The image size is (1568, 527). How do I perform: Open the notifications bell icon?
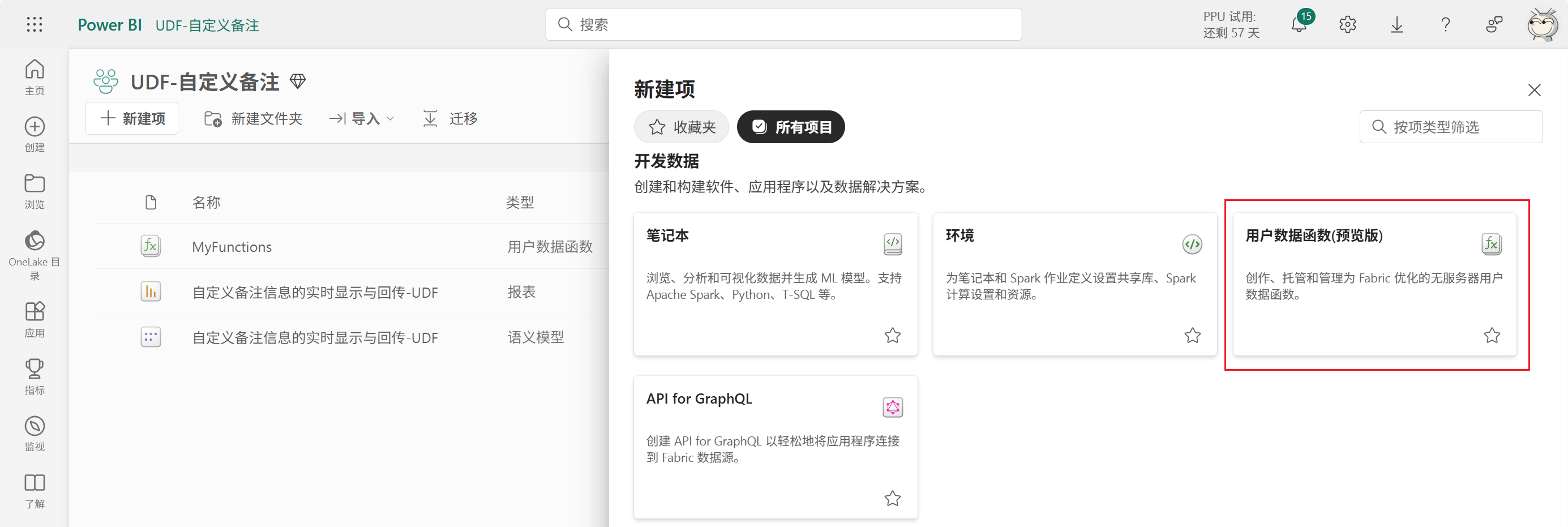click(x=1299, y=24)
